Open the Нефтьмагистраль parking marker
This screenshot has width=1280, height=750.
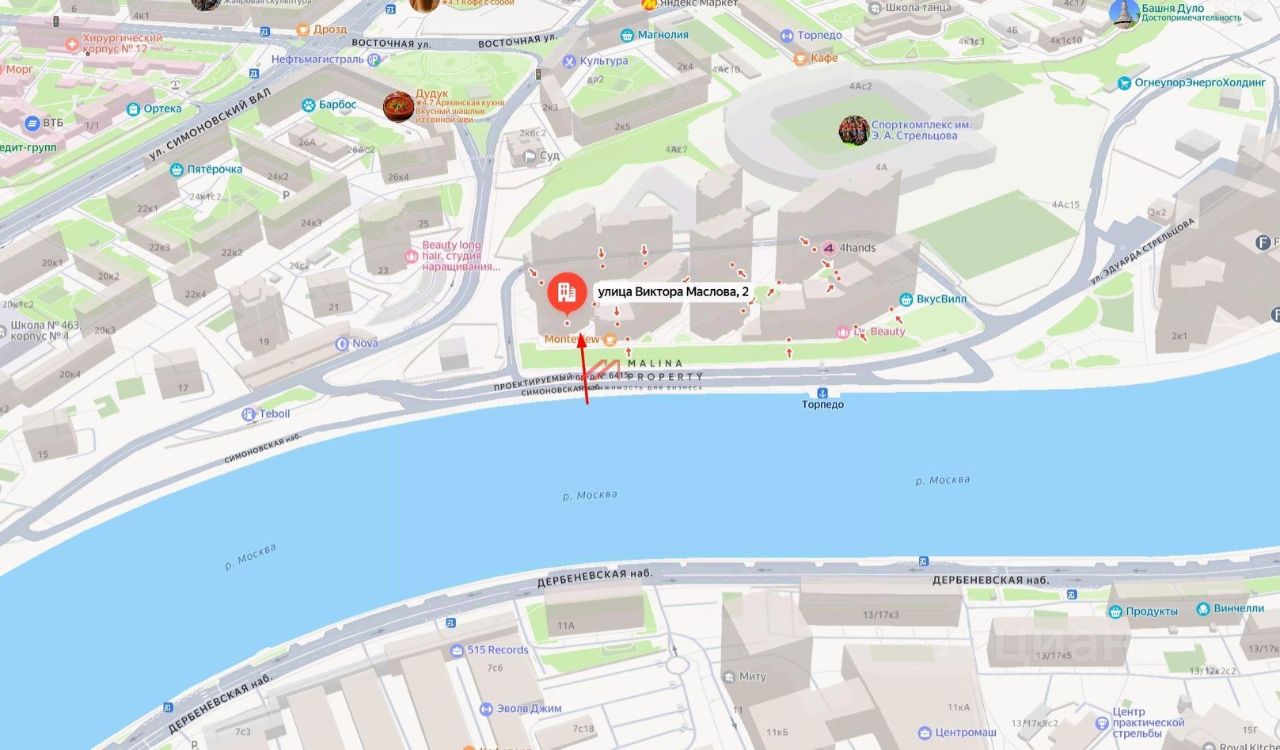(375, 59)
